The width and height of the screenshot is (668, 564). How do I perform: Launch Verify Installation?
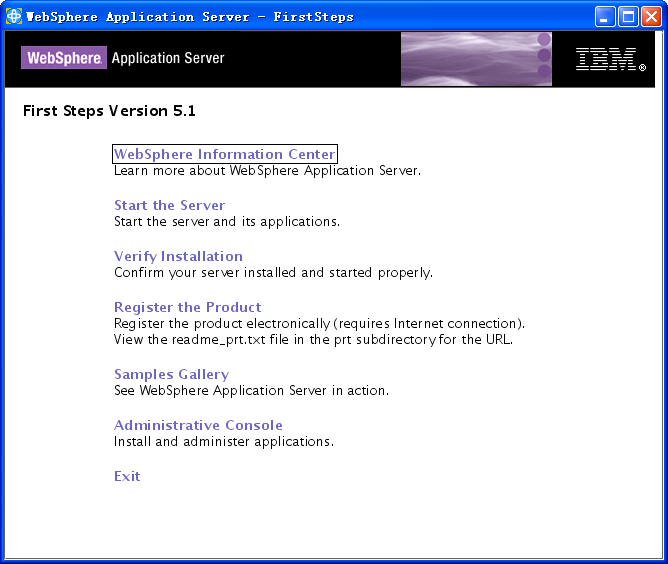point(178,256)
